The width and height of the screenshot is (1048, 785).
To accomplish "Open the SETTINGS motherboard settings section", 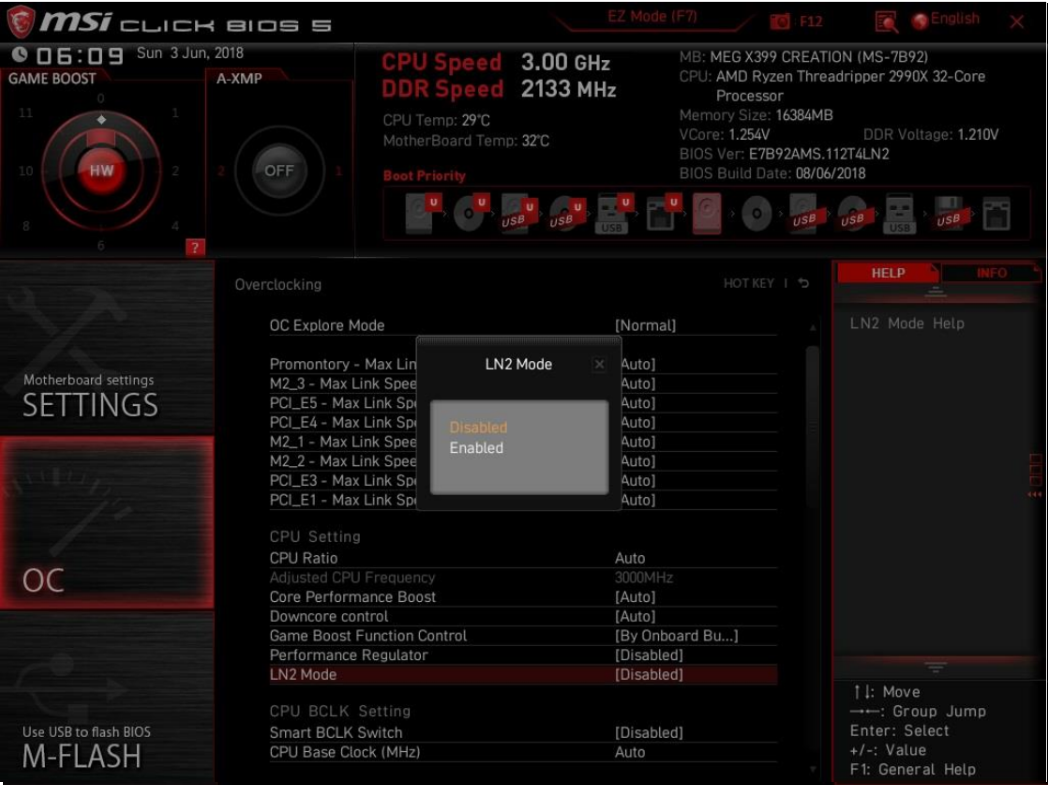I will [x=107, y=346].
